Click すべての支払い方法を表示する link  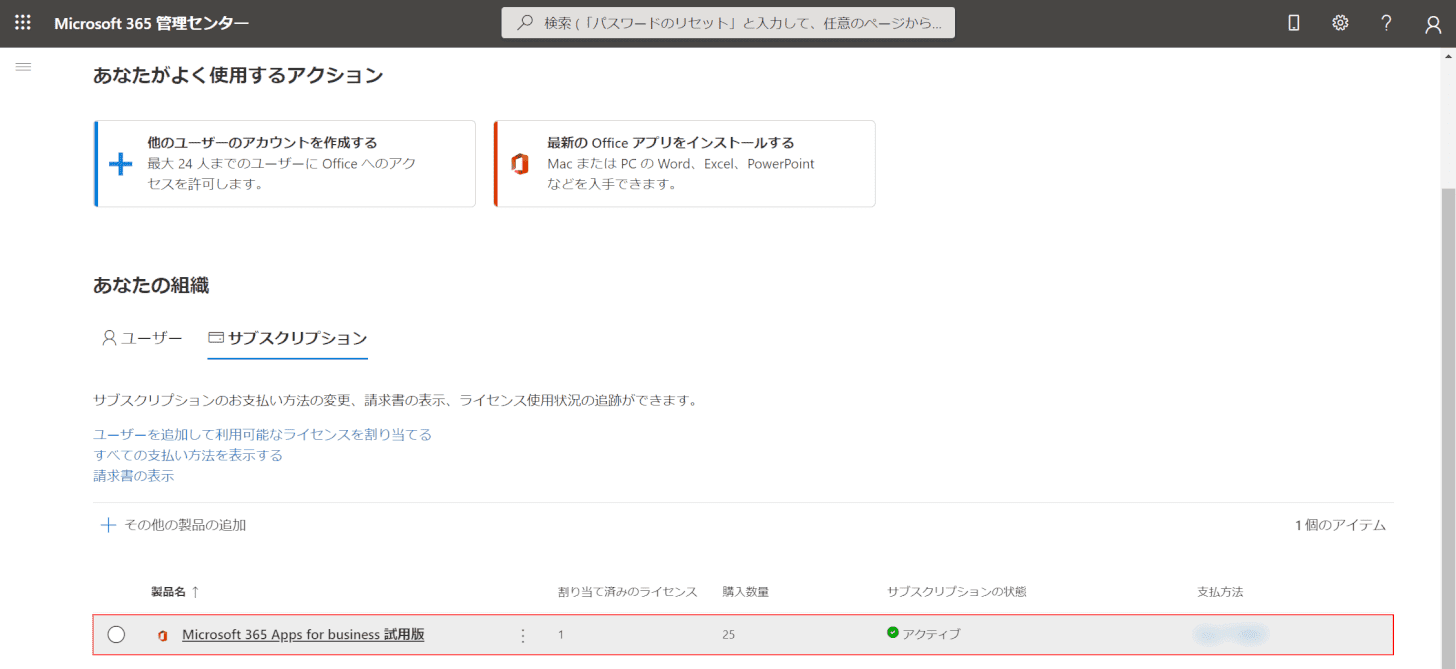point(188,455)
